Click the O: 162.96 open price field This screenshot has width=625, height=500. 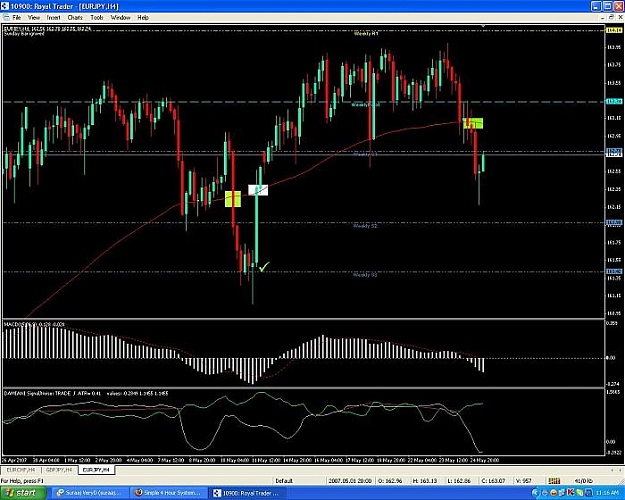coord(391,481)
